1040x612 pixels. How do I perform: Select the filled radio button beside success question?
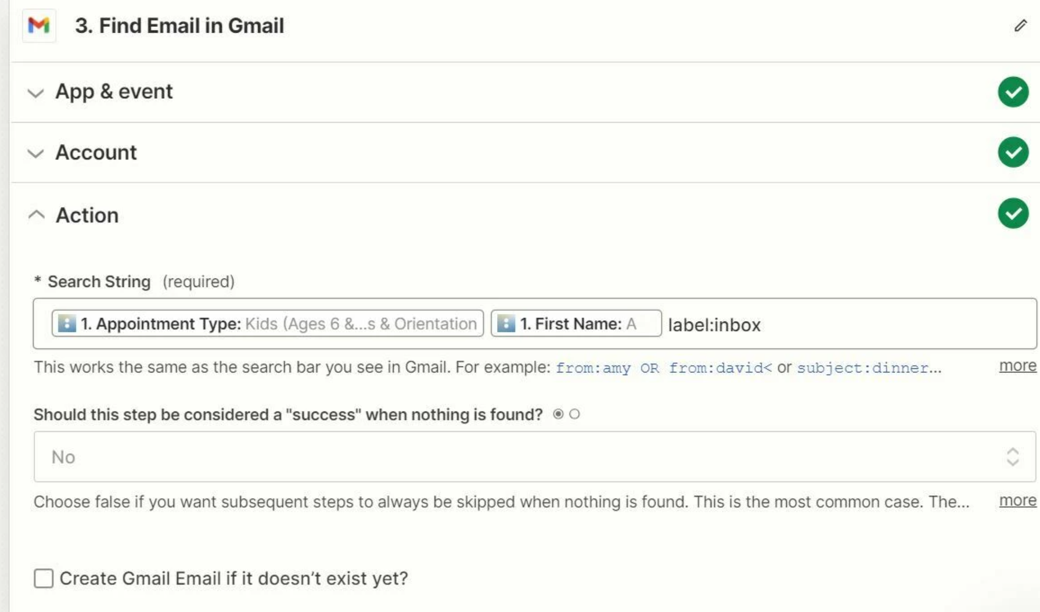pyautogui.click(x=558, y=414)
